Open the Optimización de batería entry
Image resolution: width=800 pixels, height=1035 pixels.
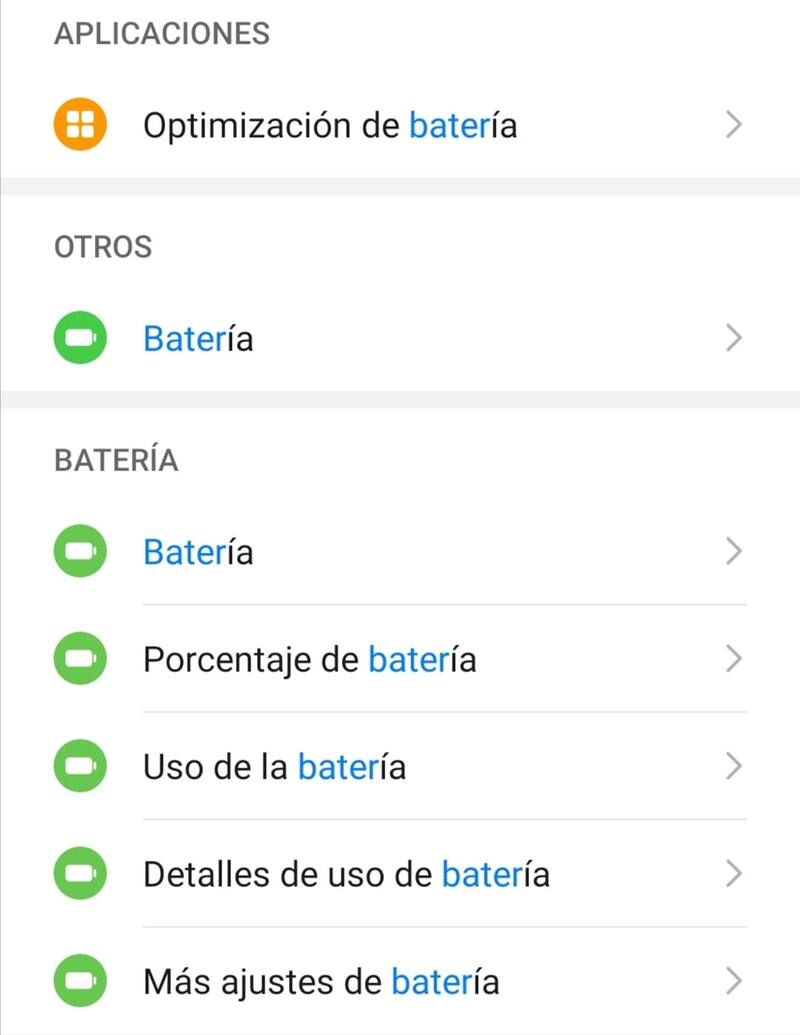tap(330, 126)
